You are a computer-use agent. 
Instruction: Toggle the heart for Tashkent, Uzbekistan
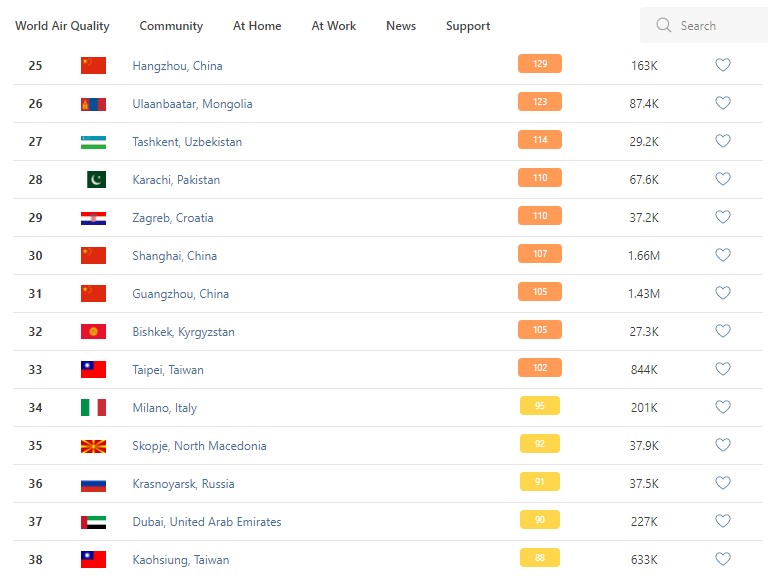click(x=723, y=142)
